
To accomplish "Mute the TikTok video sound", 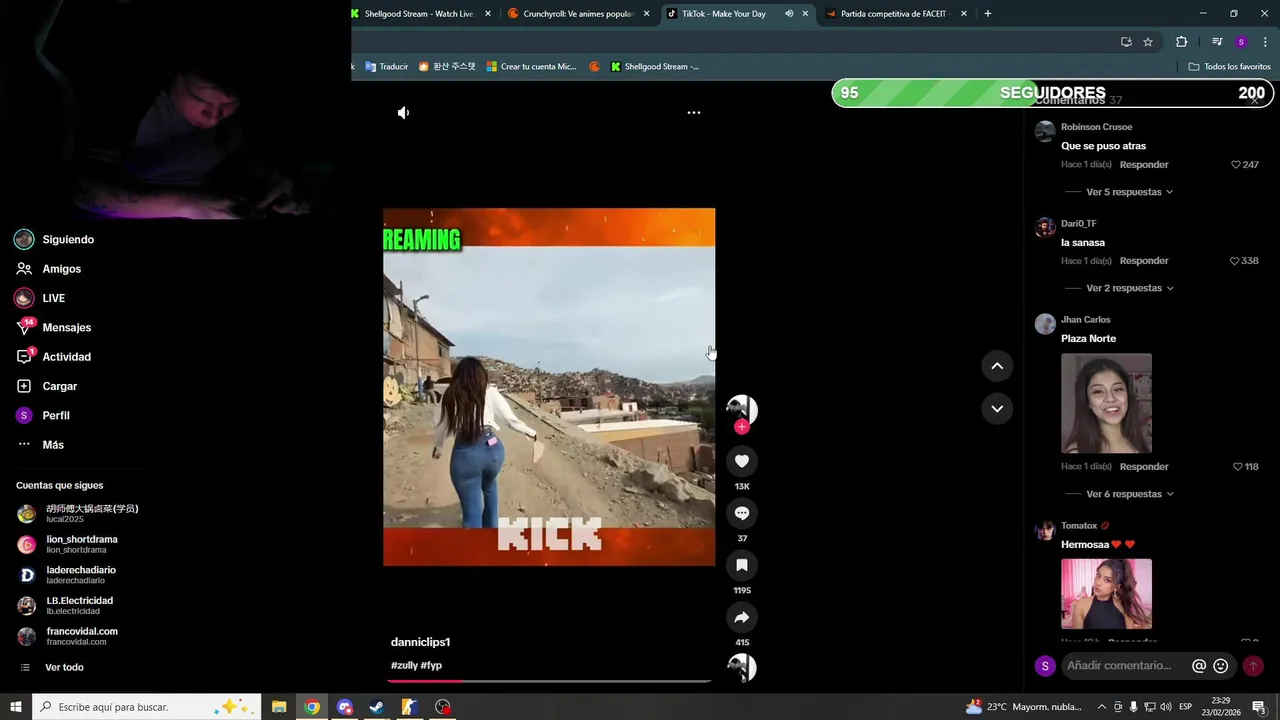I will click(403, 113).
